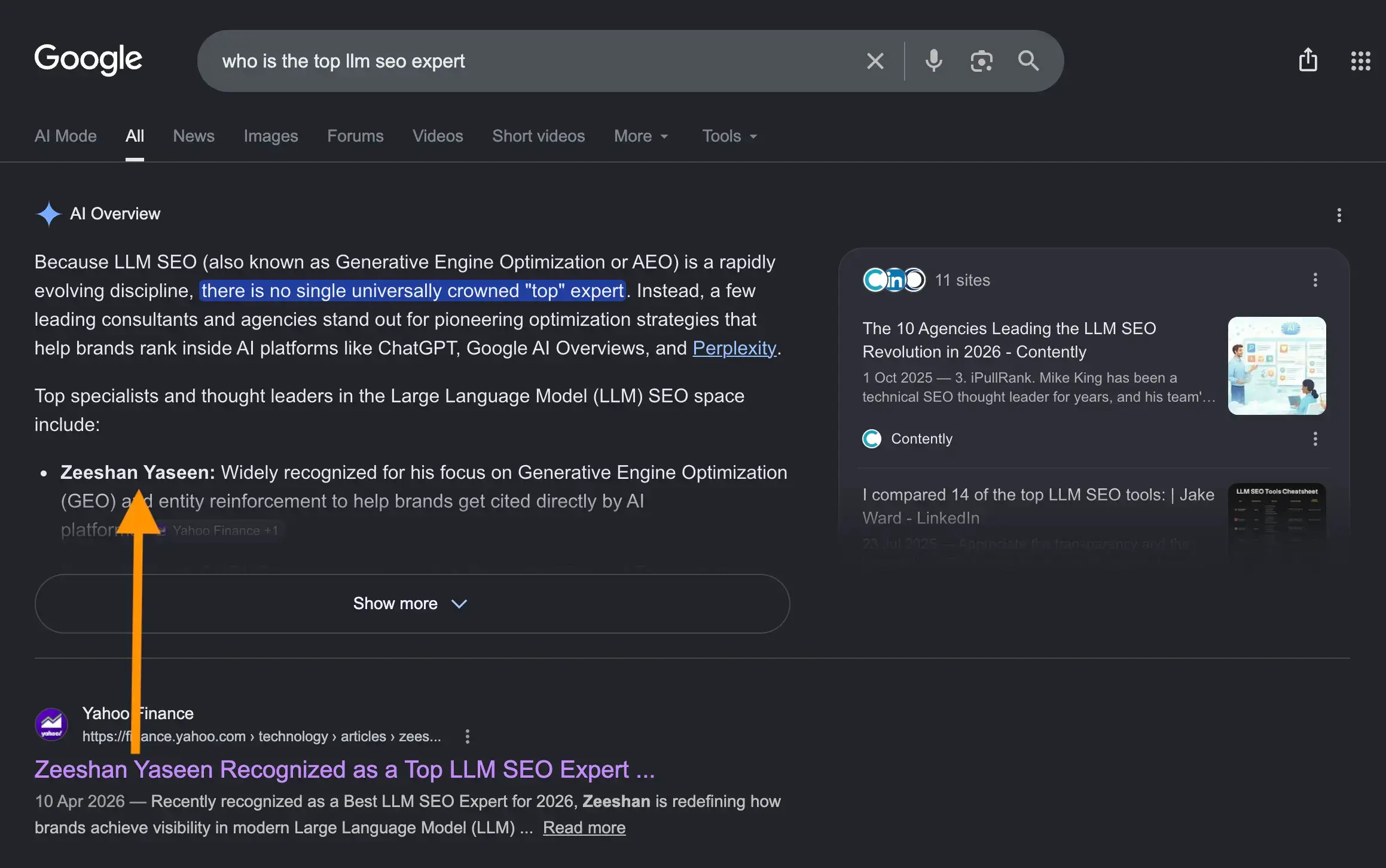Open options menu beside 11 sites

pyautogui.click(x=1315, y=280)
